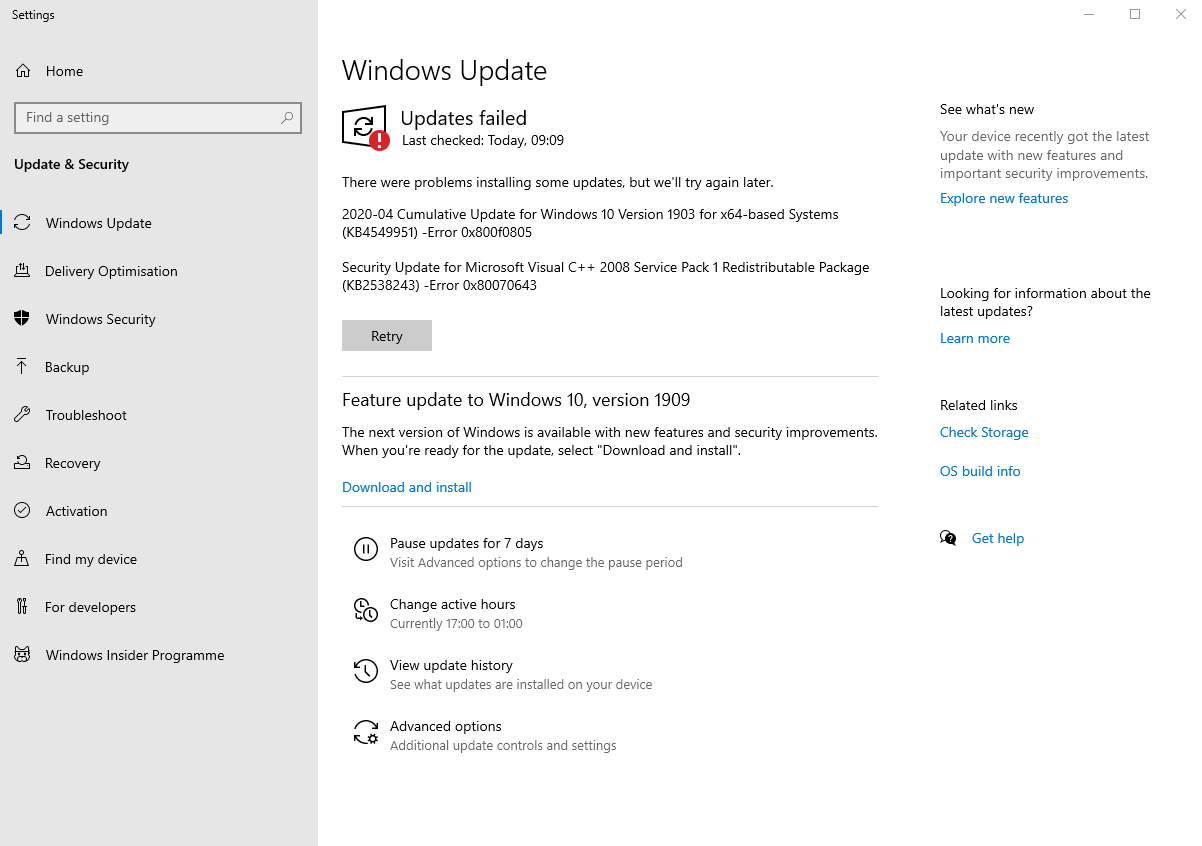Click the Recovery icon in sidebar
Viewport: 1202px width, 846px height.
[x=22, y=463]
